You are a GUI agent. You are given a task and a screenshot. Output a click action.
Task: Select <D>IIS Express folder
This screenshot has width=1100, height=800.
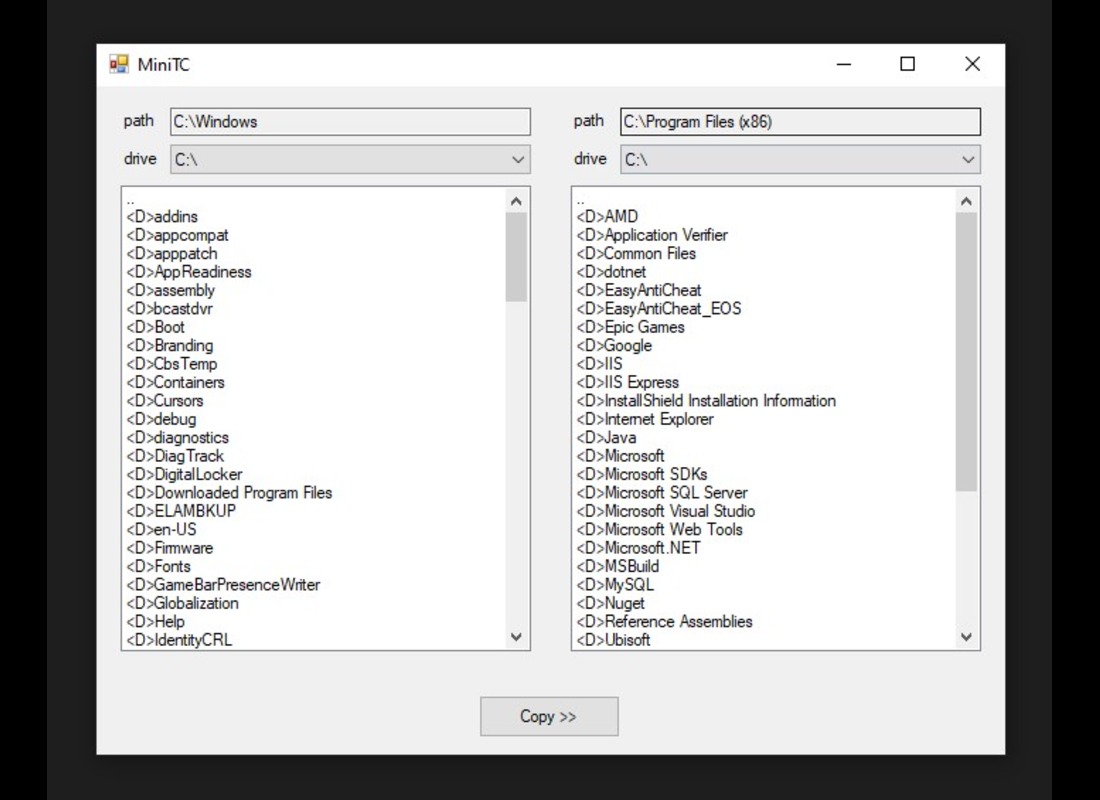pos(628,382)
